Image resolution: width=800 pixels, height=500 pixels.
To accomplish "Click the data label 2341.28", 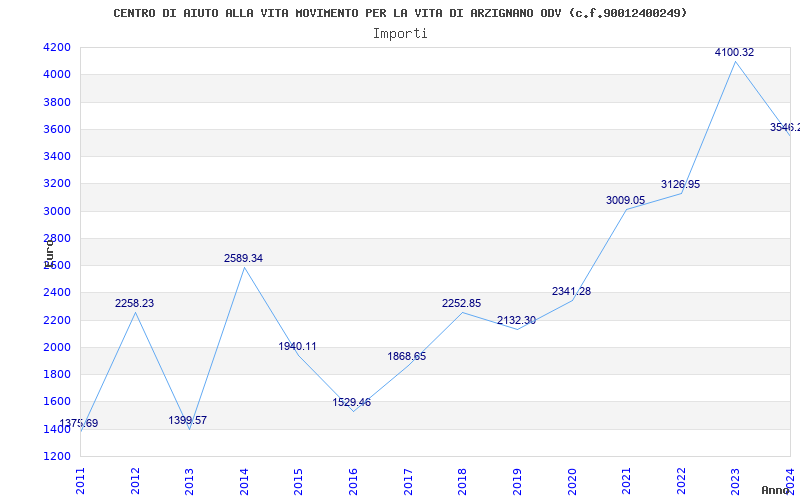I will [571, 291].
